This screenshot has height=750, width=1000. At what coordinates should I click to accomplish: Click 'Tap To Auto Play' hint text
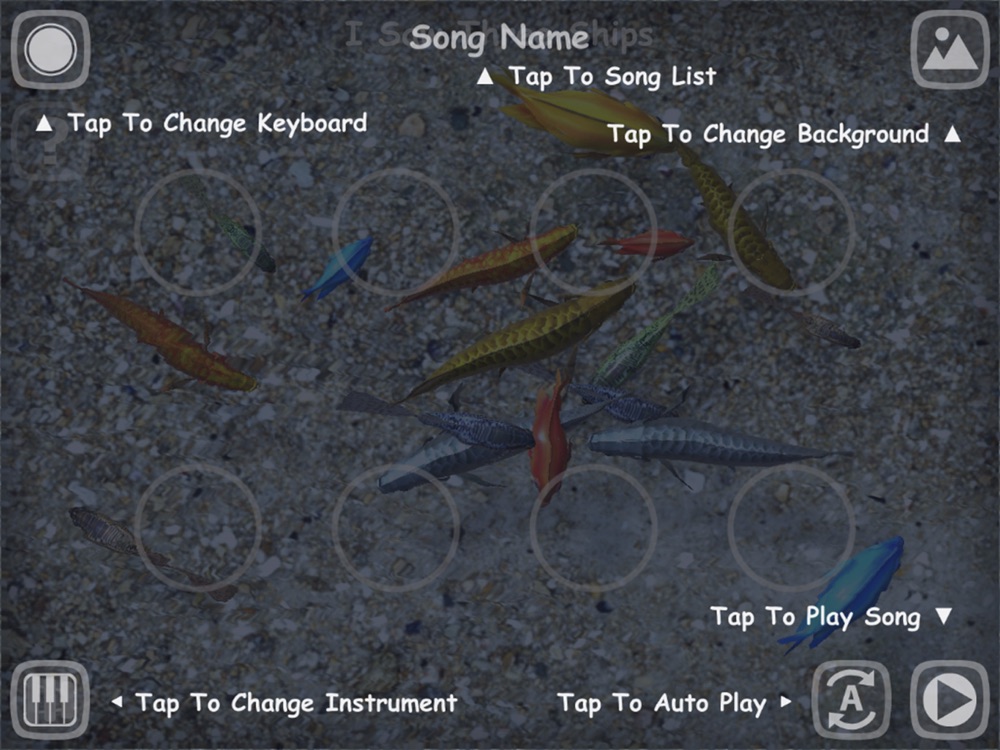[662, 703]
